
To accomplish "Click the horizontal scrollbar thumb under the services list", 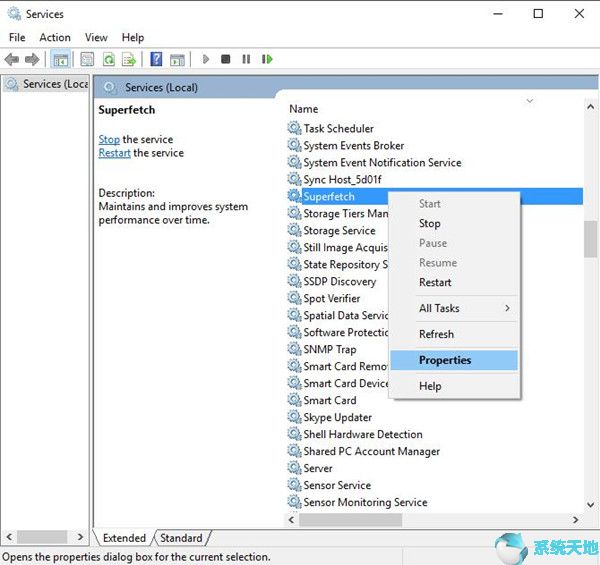I will click(x=351, y=519).
